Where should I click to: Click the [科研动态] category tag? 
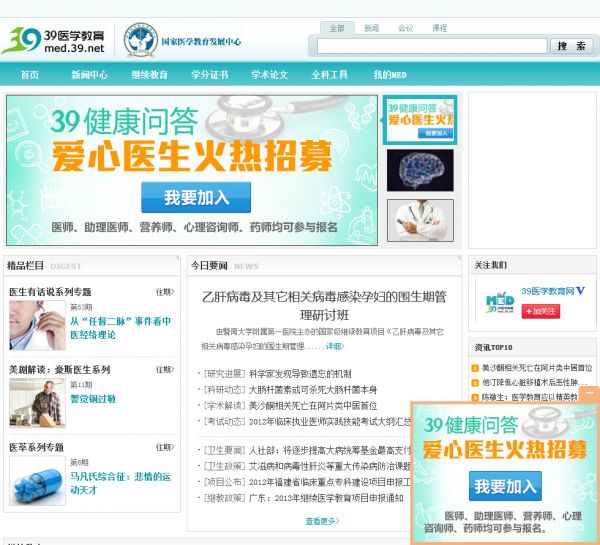pyautogui.click(x=224, y=390)
